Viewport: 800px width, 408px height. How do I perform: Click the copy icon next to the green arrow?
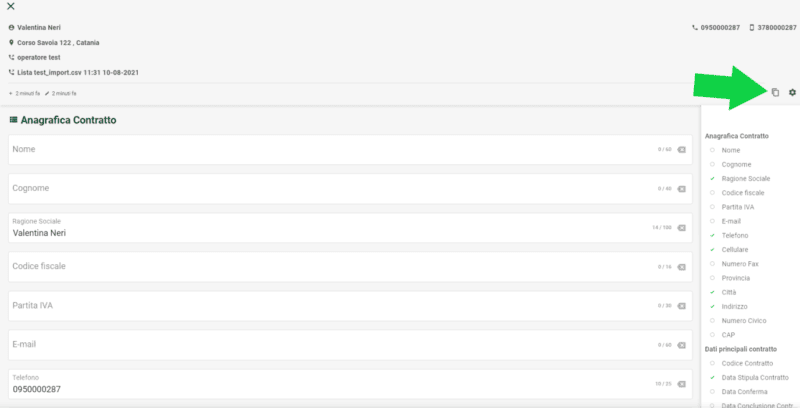click(775, 92)
